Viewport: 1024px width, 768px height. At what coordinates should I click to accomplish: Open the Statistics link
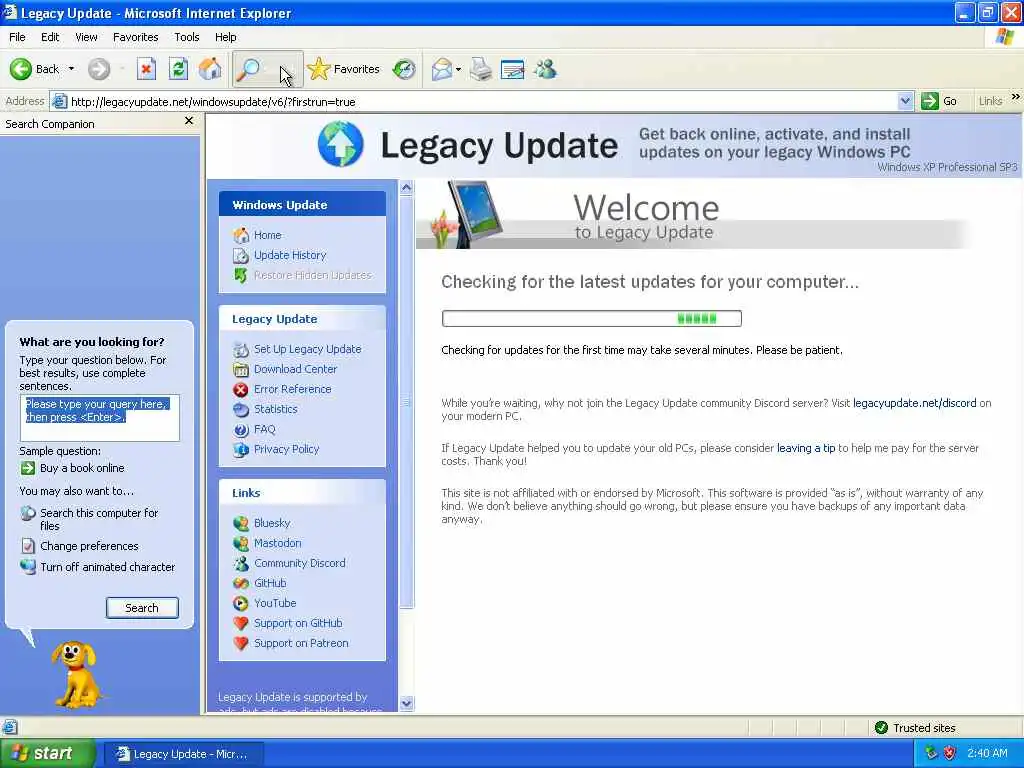pos(265,409)
